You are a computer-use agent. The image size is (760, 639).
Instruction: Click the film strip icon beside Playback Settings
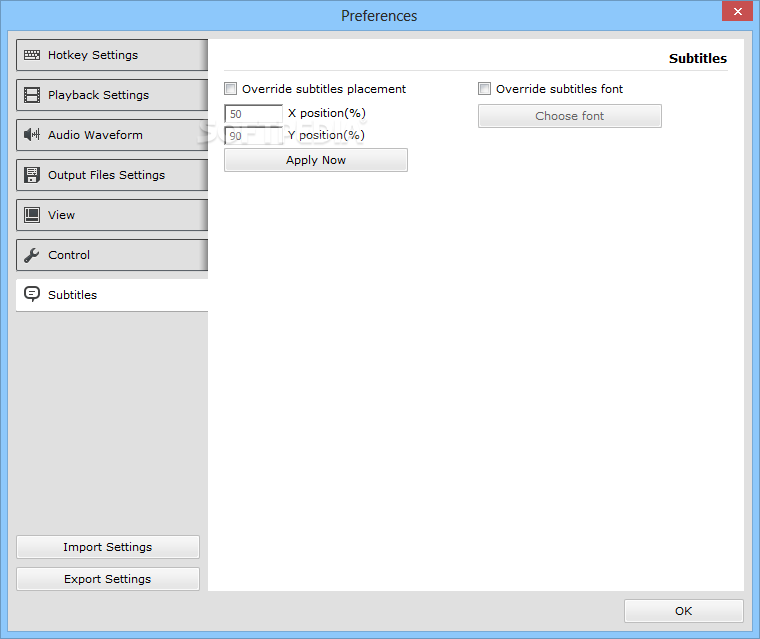click(x=32, y=95)
